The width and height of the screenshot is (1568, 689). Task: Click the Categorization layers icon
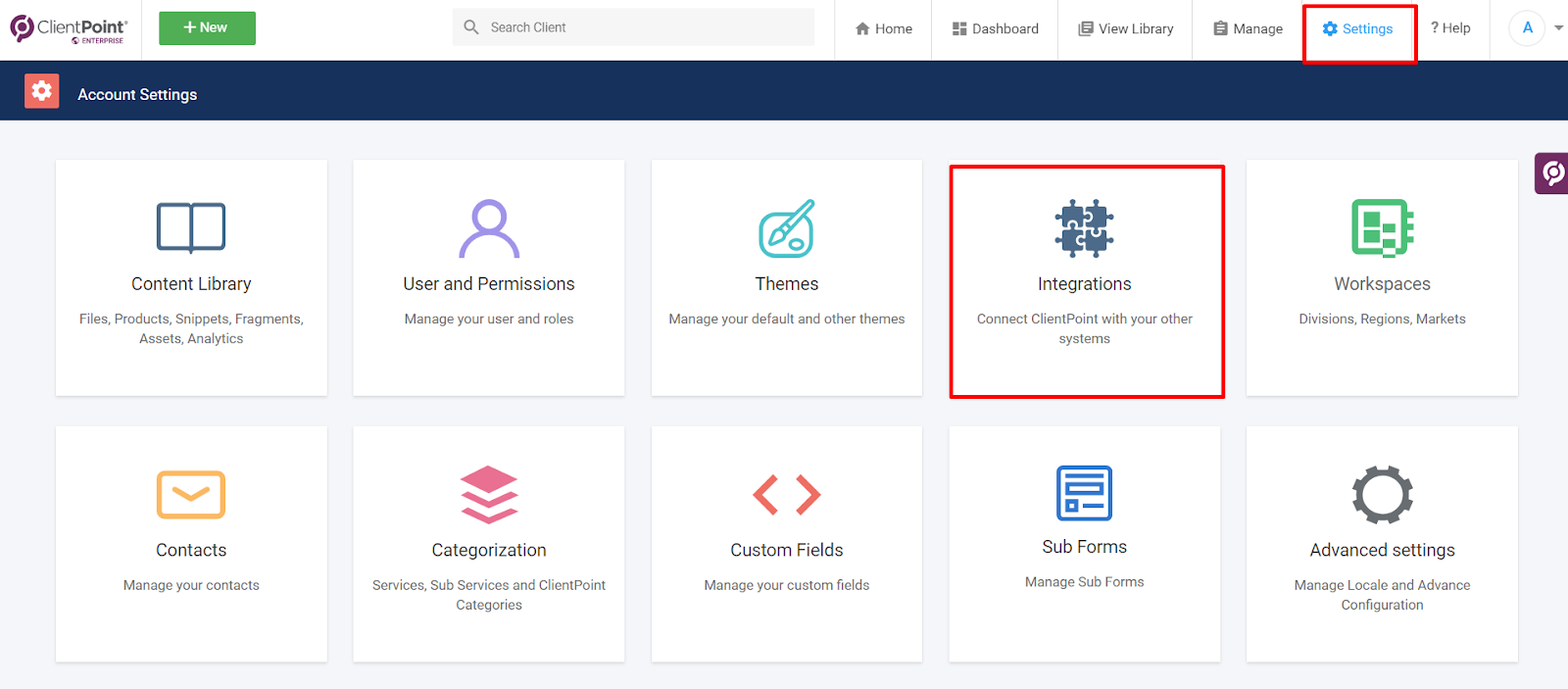click(489, 495)
